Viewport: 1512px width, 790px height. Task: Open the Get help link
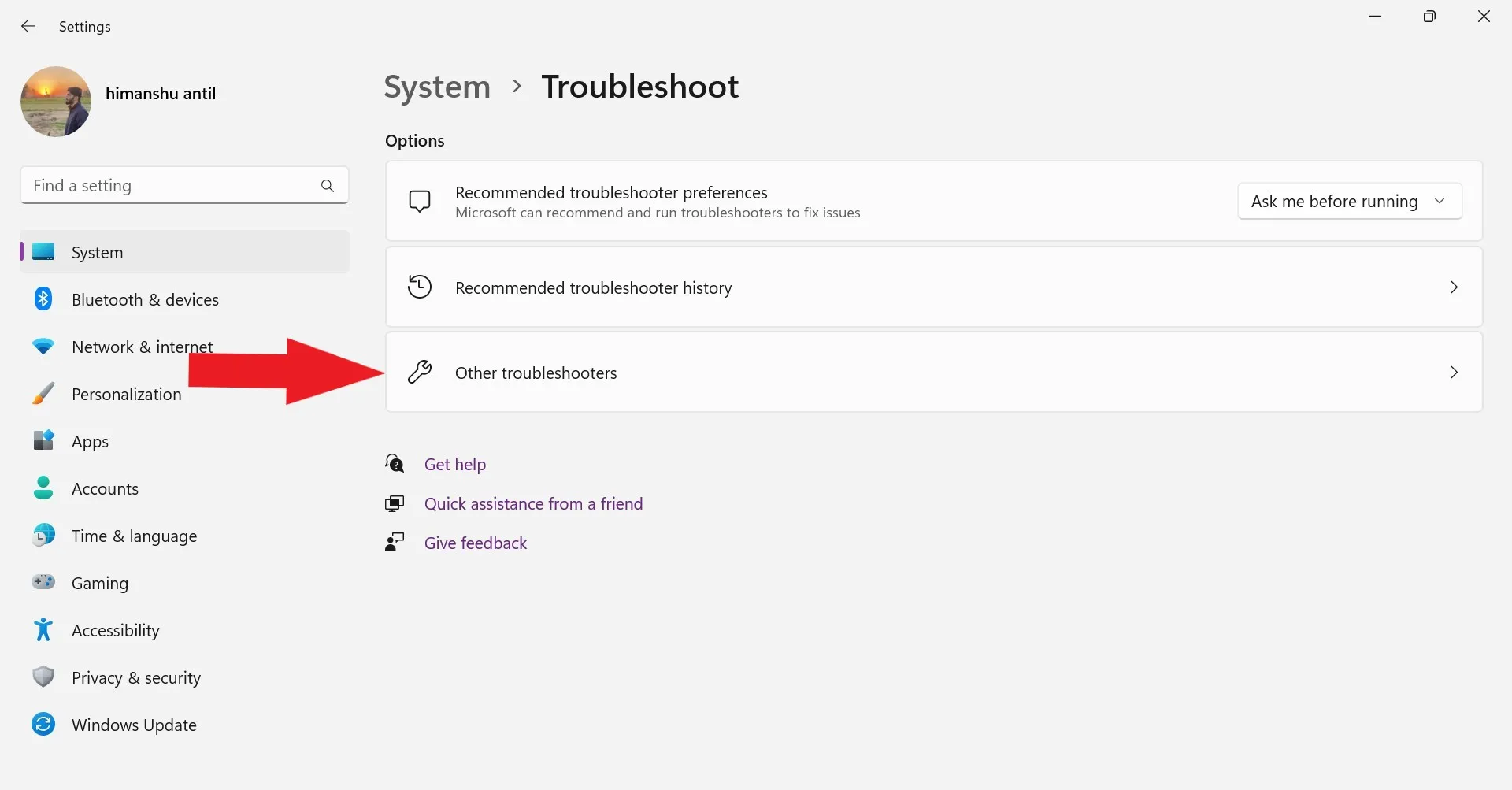454,465
